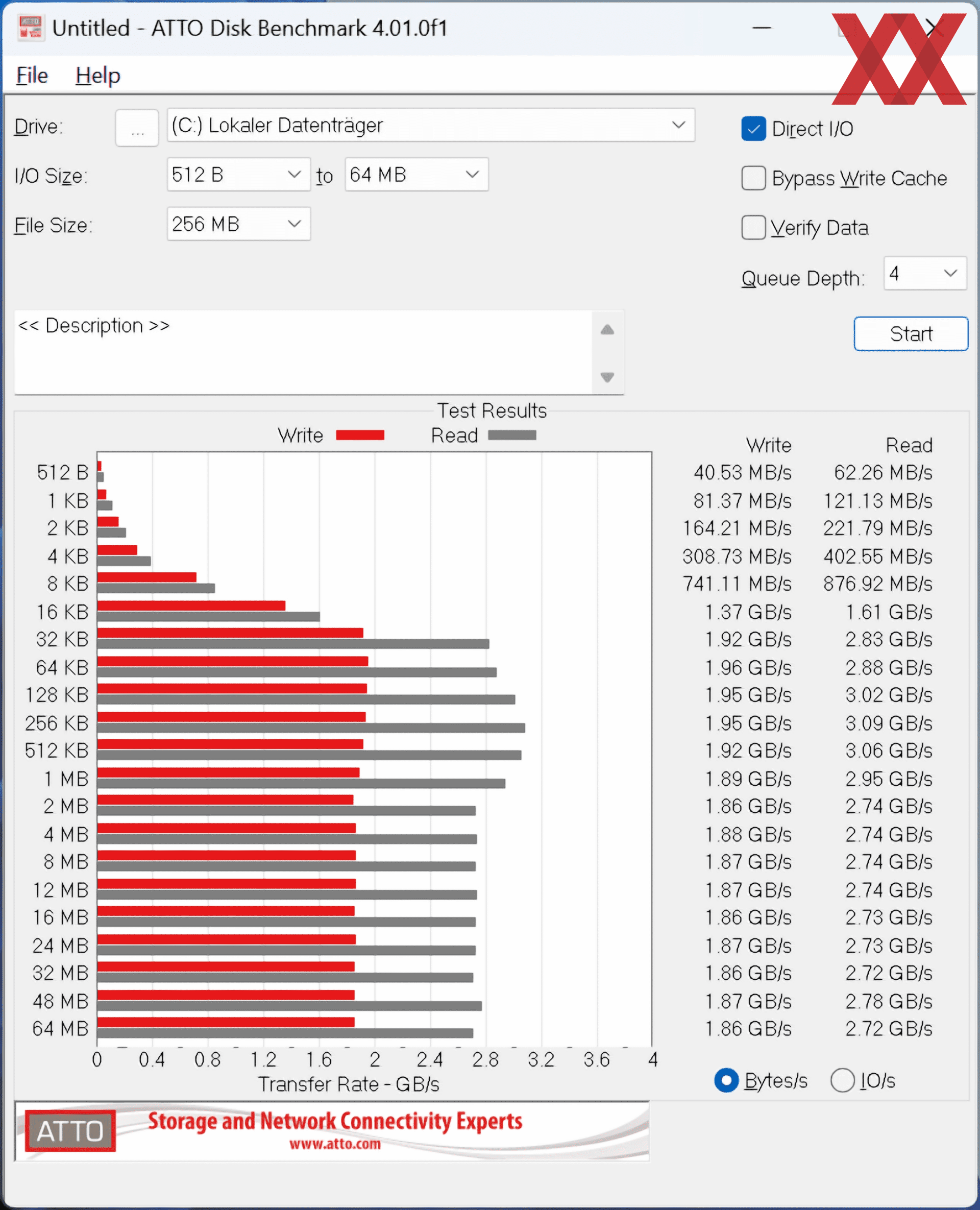Click the 1.96 GB/s write value
Screen dimensions: 980x1210
click(748, 668)
